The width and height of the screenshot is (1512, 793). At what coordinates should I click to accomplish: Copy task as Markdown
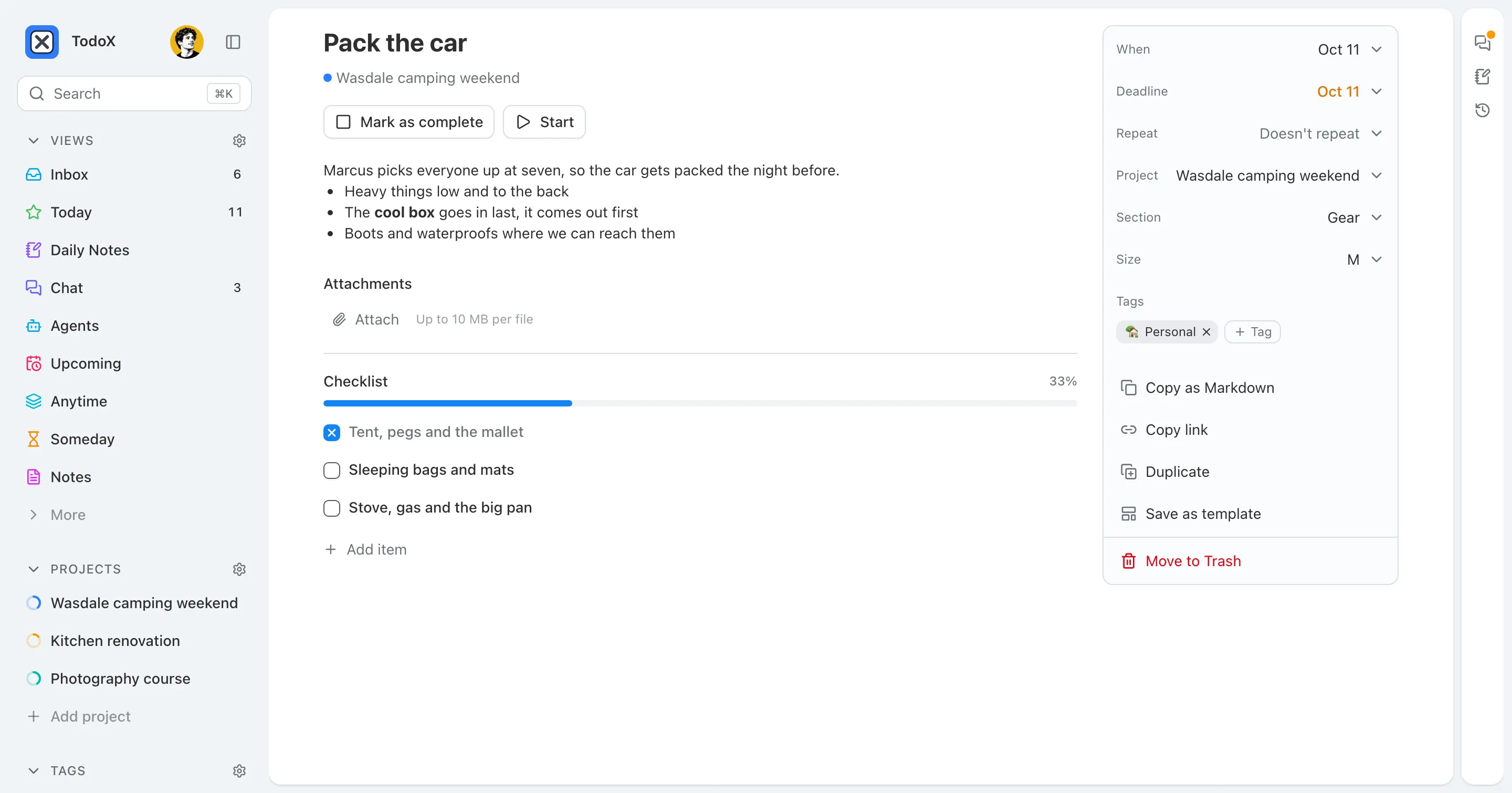point(1198,388)
